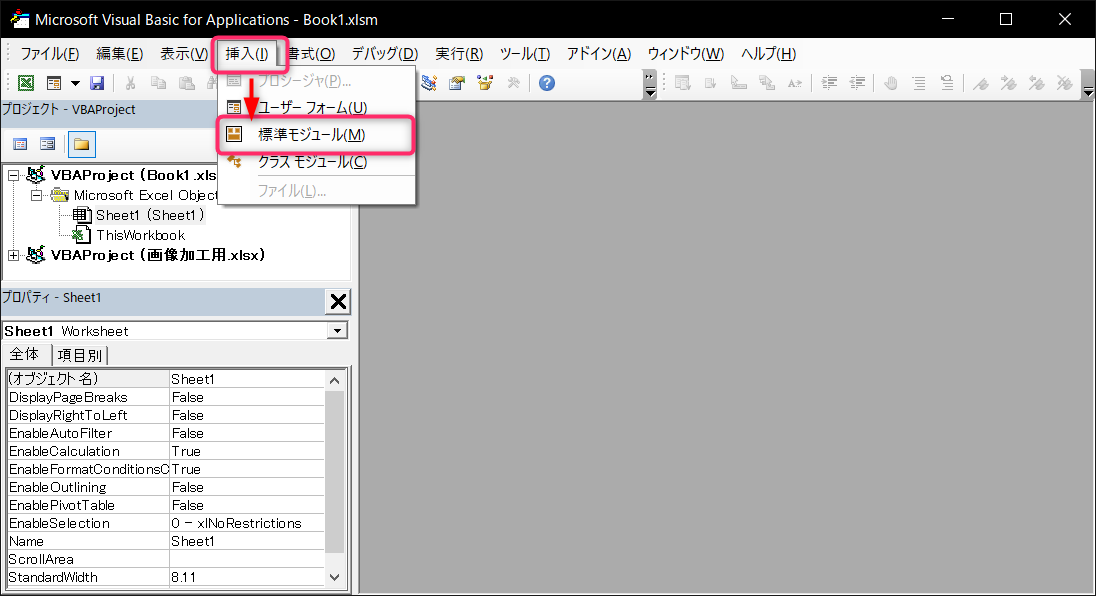Click the Insert UserForm toolbar icon
The height and width of the screenshot is (596, 1096).
(x=54, y=83)
